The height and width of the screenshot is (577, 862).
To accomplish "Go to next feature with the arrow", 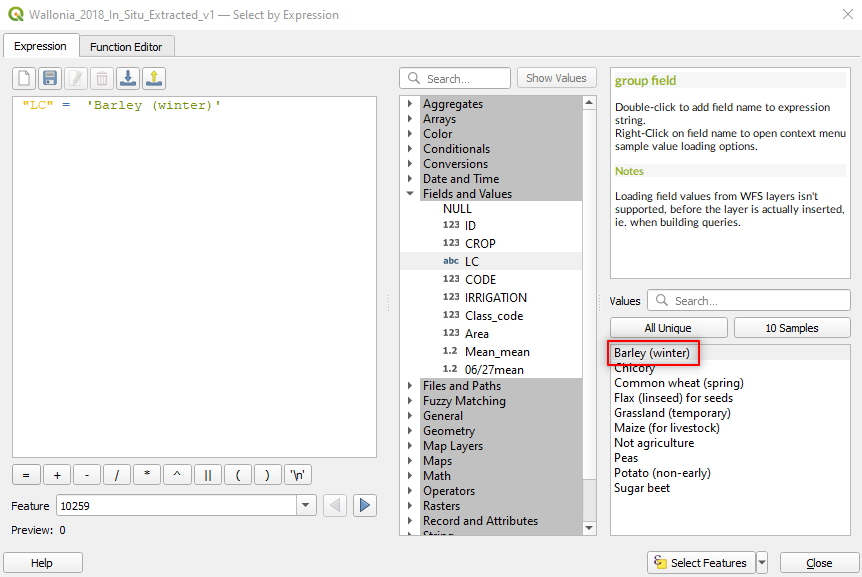I will point(364,505).
